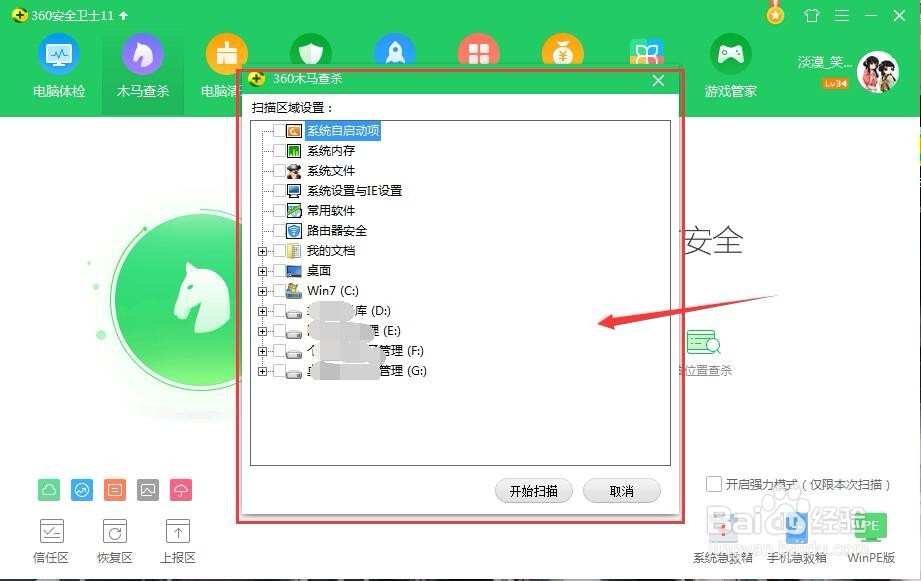The image size is (921, 581).
Task: Click the upgrade arrow beside 360安全卫士11
Action: pyautogui.click(x=123, y=15)
